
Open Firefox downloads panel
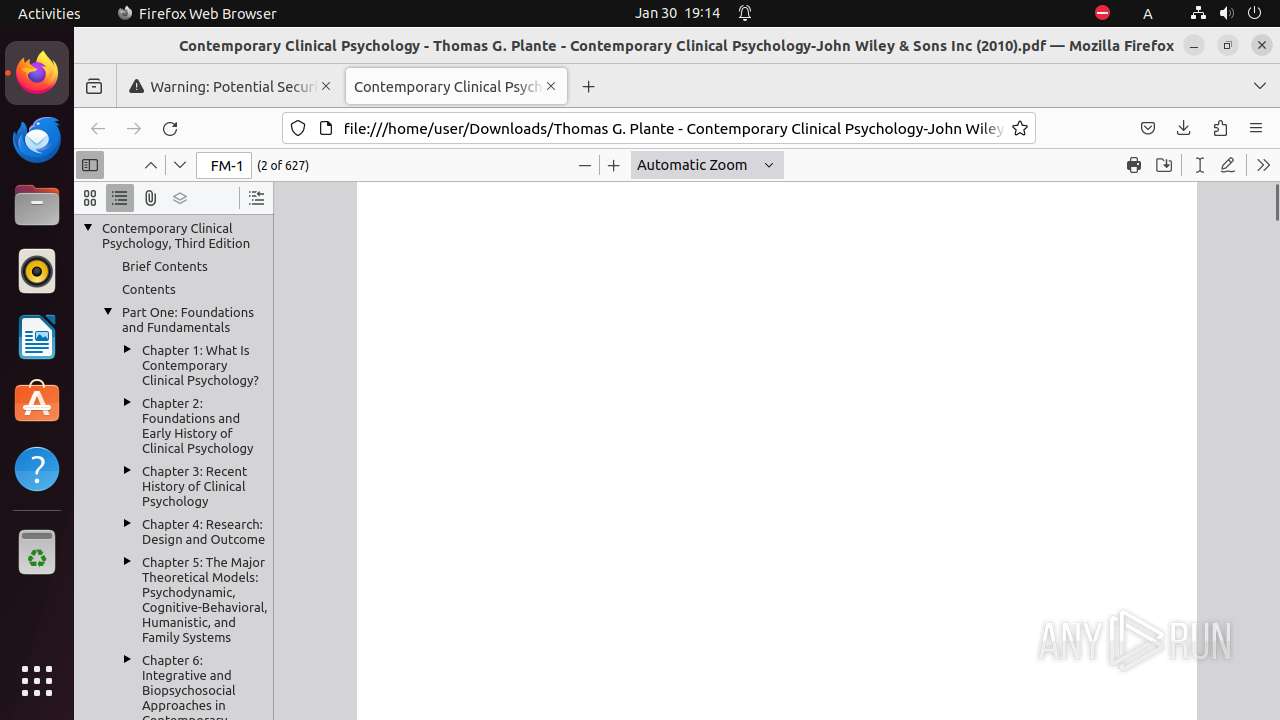click(x=1184, y=128)
